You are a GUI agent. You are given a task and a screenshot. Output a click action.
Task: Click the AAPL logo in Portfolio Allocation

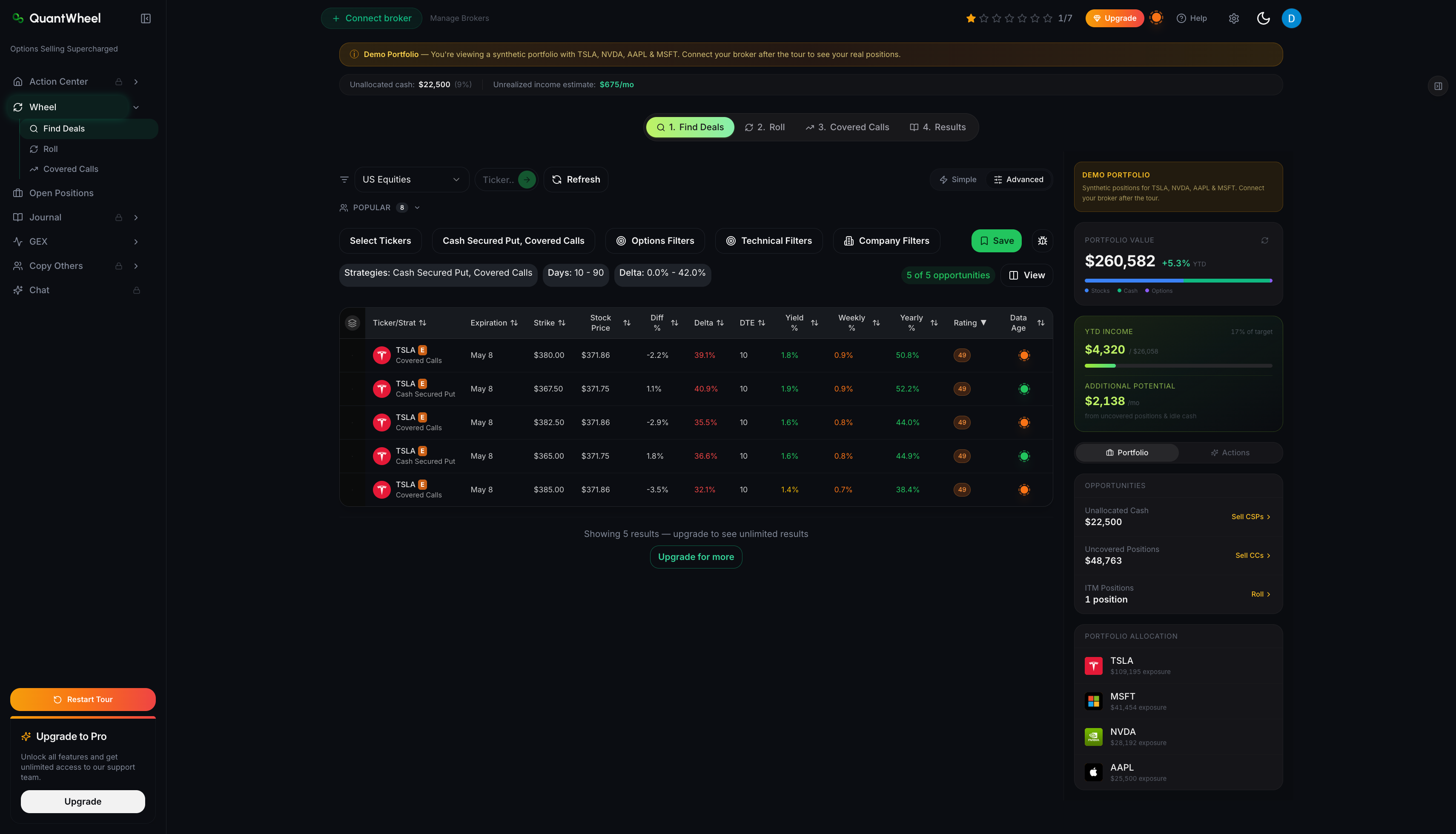coord(1093,772)
